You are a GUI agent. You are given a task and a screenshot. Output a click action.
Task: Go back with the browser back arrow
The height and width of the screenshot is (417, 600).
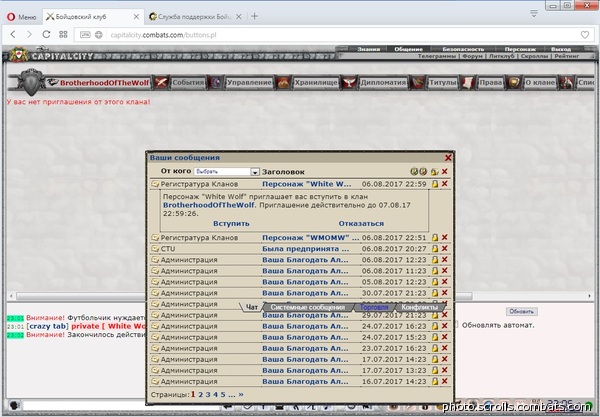(13, 34)
